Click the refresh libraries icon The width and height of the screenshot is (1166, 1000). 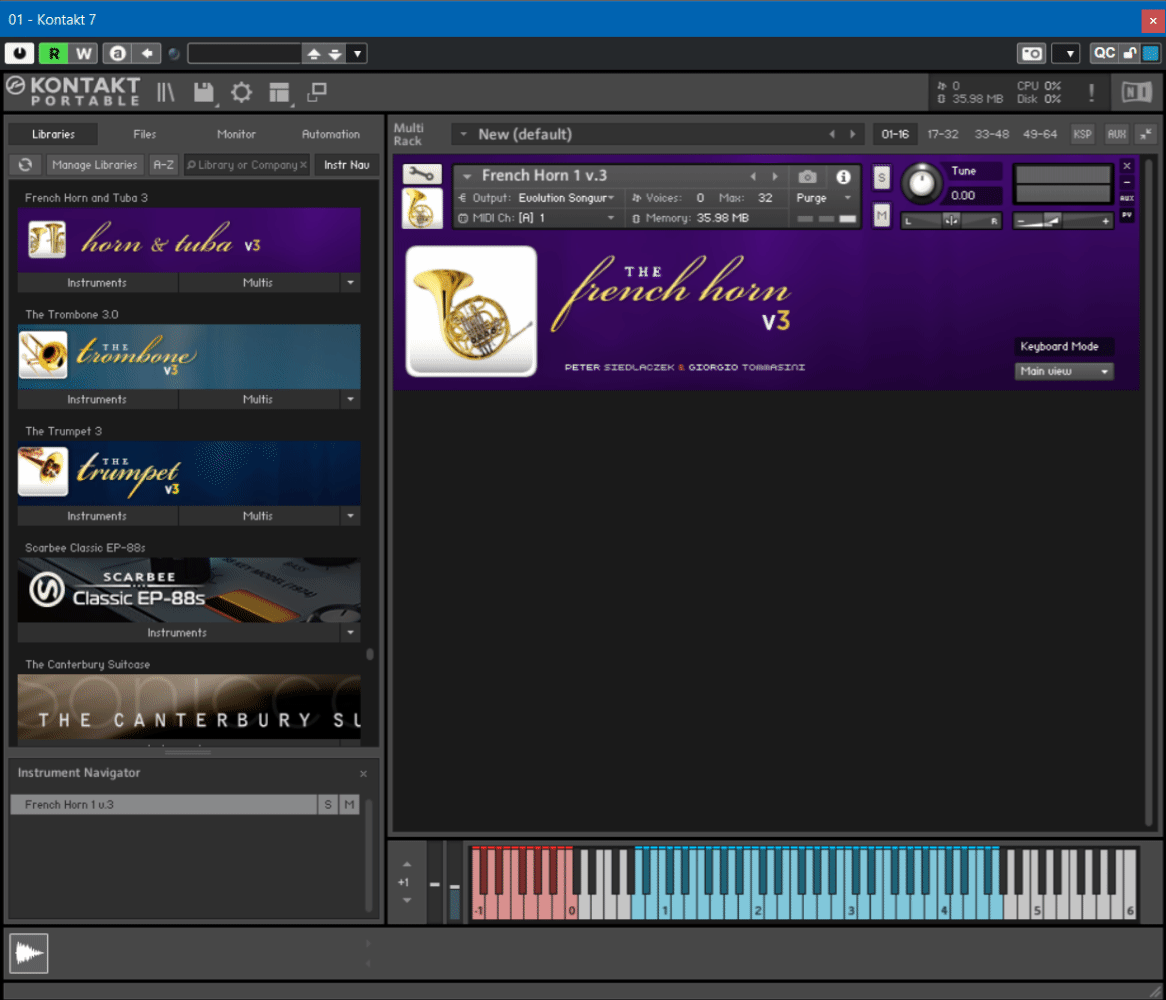pyautogui.click(x=25, y=164)
